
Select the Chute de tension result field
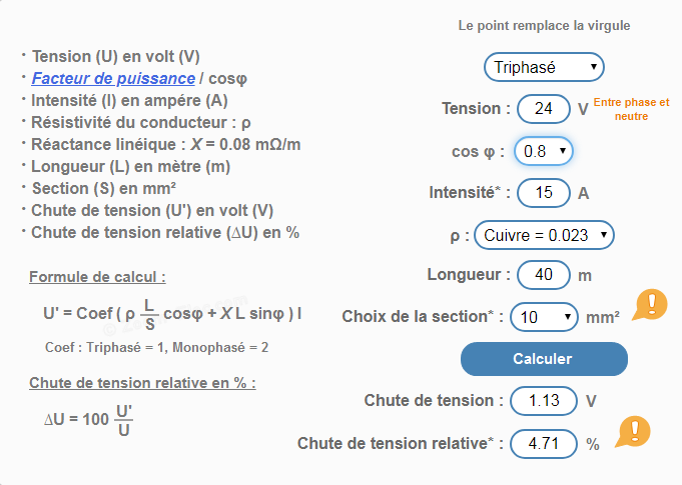544,401
